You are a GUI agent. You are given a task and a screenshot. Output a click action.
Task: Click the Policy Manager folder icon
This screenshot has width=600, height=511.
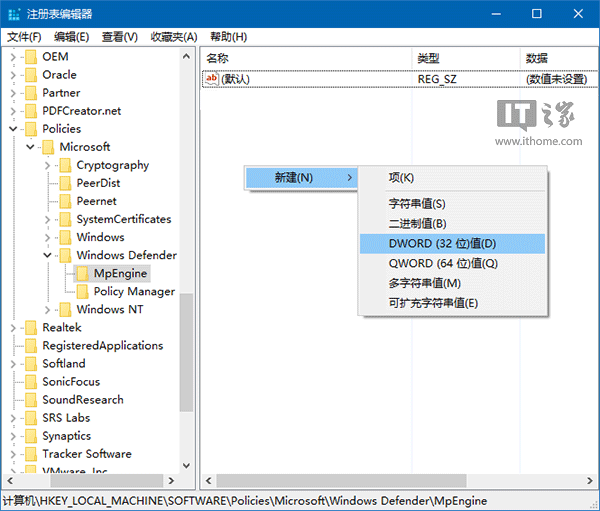tap(82, 291)
